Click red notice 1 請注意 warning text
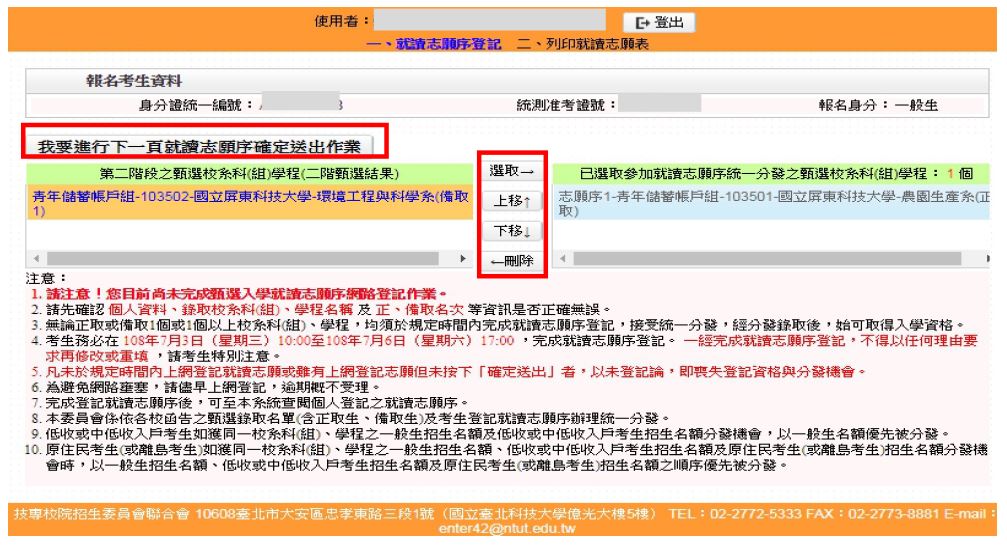Viewport: 1007px width, 545px height. 245,294
